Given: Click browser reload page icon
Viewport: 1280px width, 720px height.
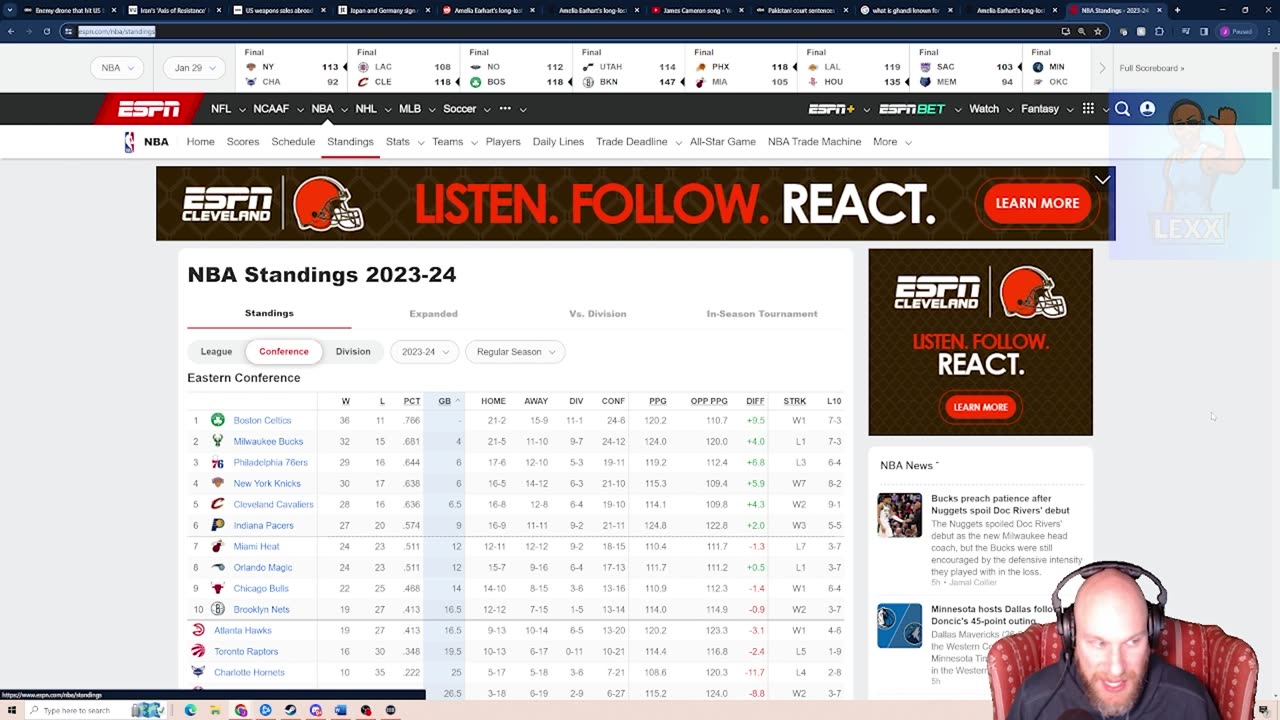Looking at the screenshot, I should [x=47, y=31].
